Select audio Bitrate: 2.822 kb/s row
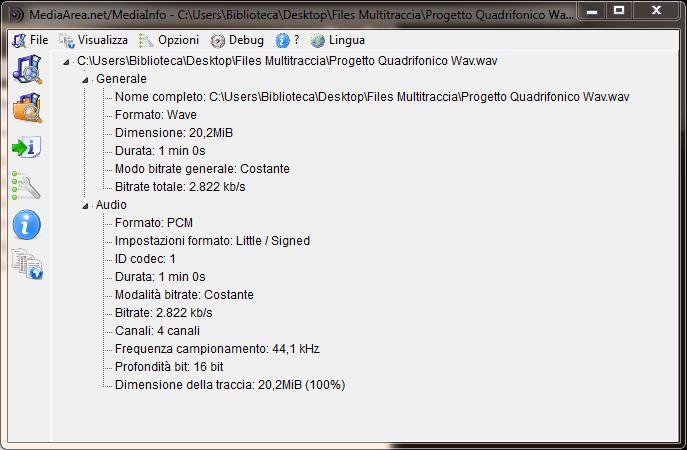The width and height of the screenshot is (687, 450). point(163,312)
